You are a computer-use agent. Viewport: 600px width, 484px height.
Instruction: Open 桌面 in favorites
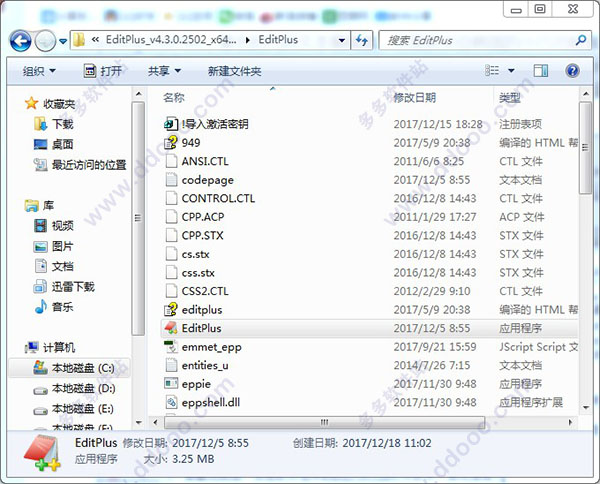click(x=54, y=144)
